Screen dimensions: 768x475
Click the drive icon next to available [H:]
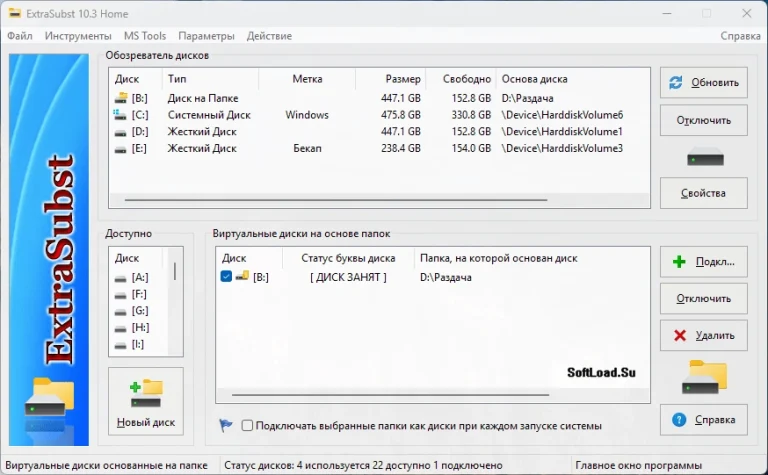point(120,328)
